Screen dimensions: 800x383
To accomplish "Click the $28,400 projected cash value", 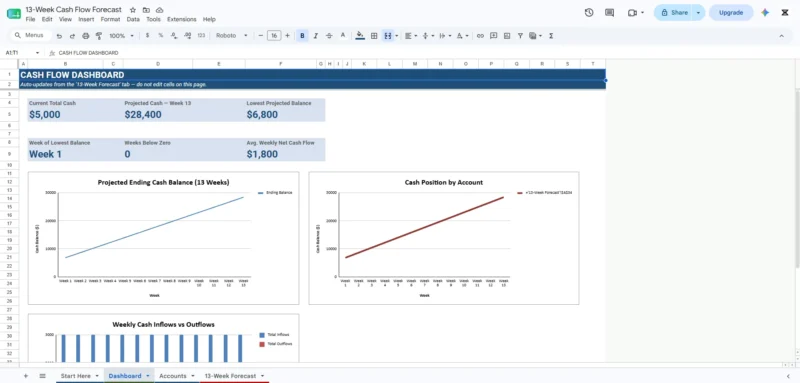I will point(143,115).
